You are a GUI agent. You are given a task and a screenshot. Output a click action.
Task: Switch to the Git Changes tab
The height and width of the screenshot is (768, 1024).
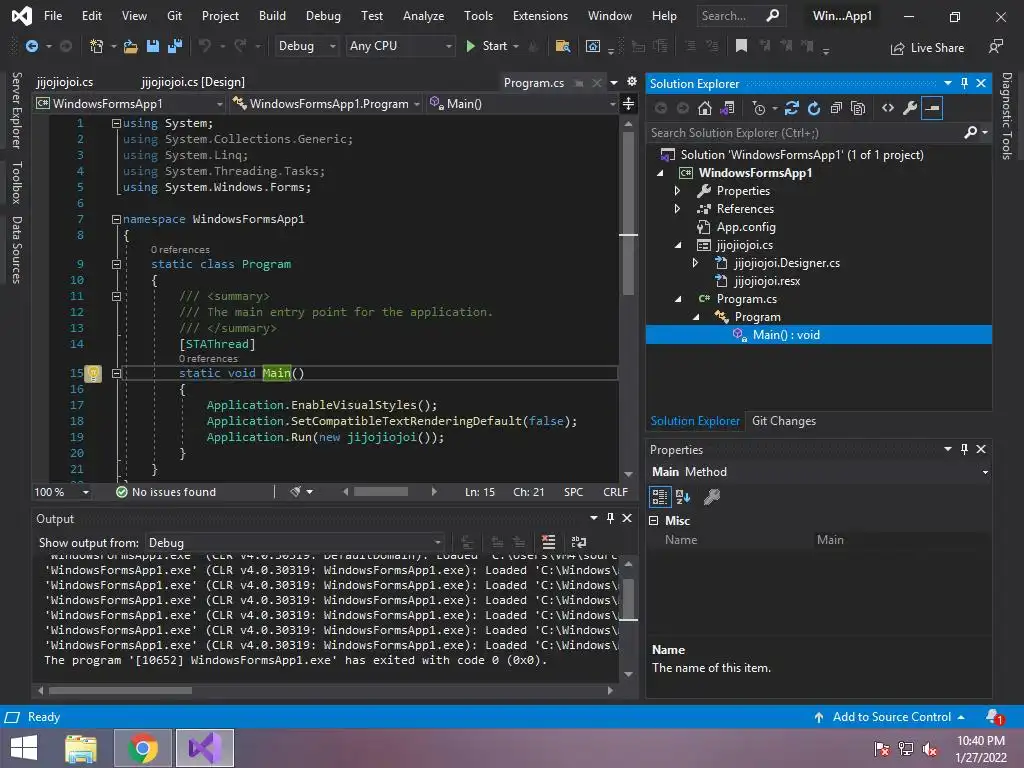tap(784, 421)
